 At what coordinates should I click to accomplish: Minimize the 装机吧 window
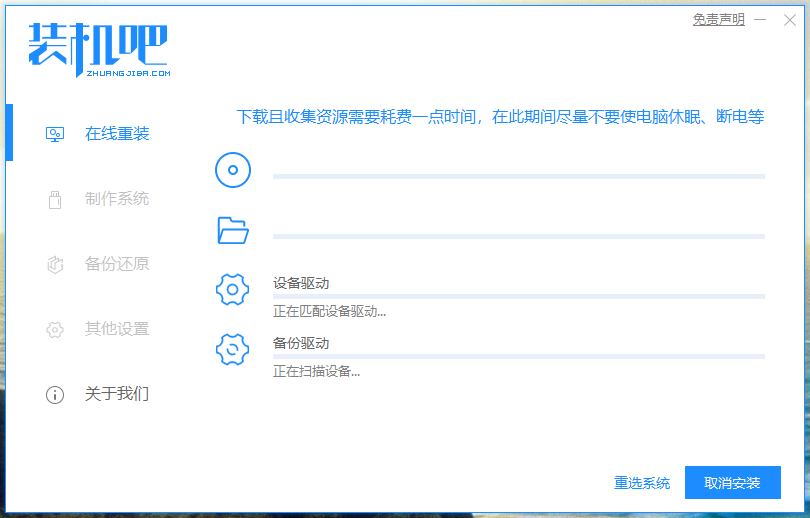(x=761, y=19)
